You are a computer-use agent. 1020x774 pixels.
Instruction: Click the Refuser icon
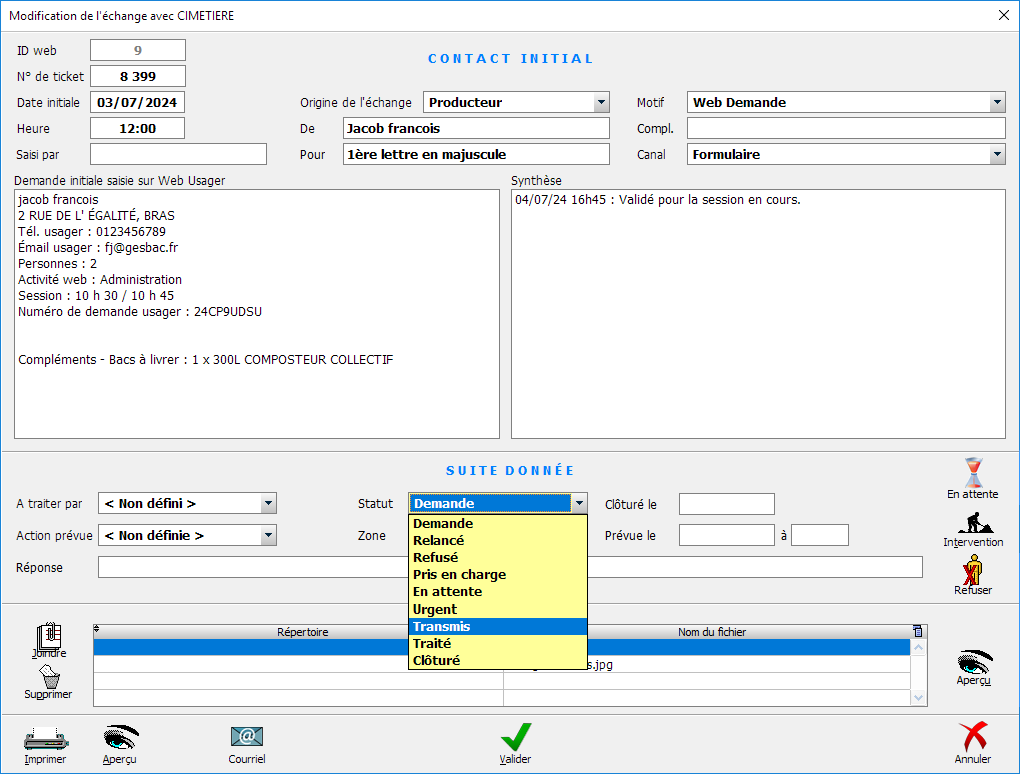[972, 570]
